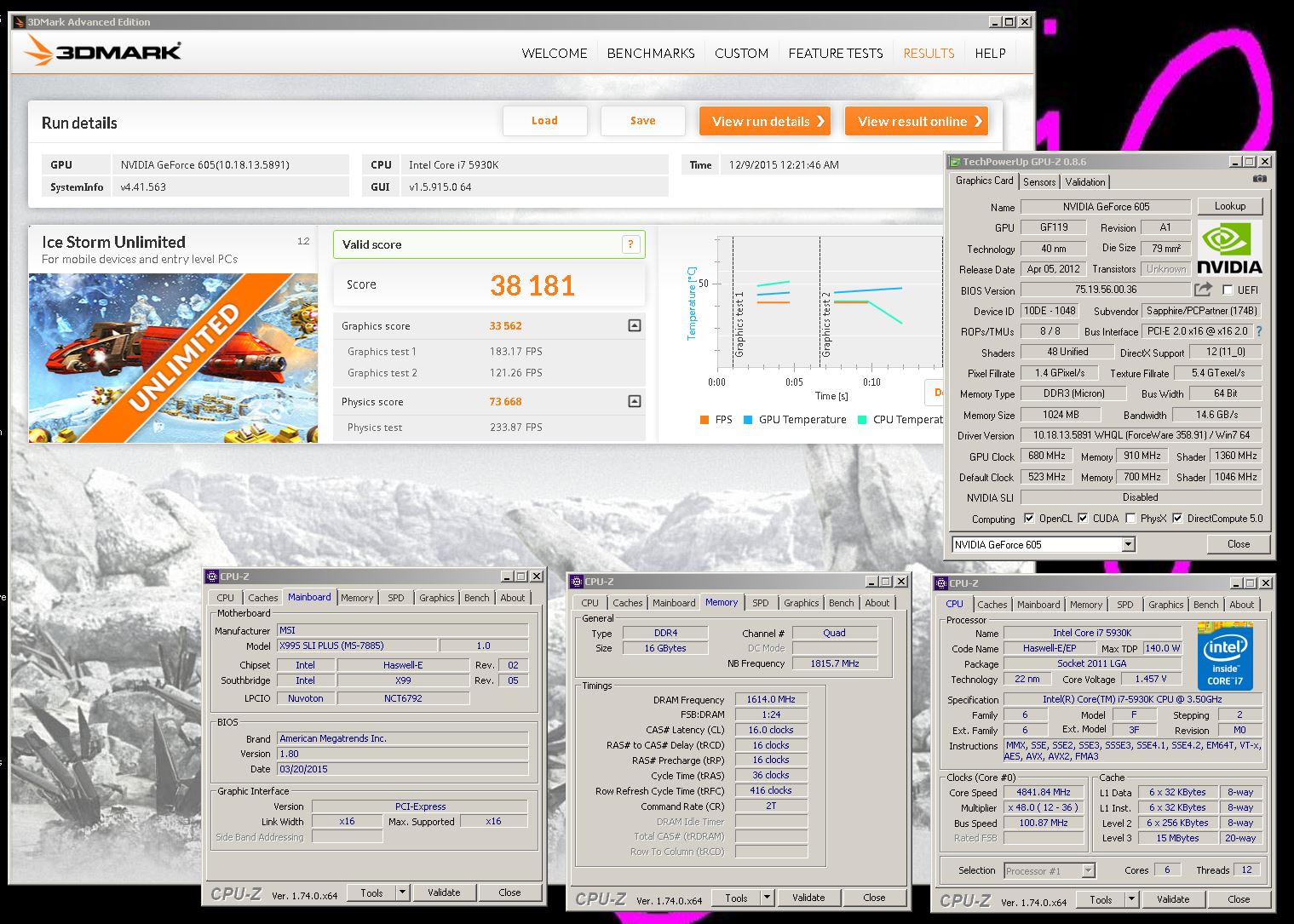Switch to the Sensors tab in GPU-Z
The height and width of the screenshot is (924, 1294).
click(x=1039, y=181)
